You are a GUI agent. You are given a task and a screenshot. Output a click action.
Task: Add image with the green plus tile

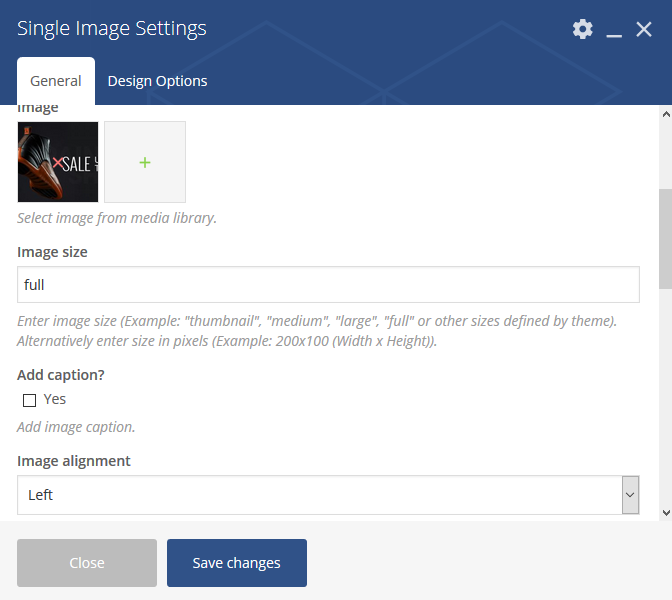tap(145, 162)
